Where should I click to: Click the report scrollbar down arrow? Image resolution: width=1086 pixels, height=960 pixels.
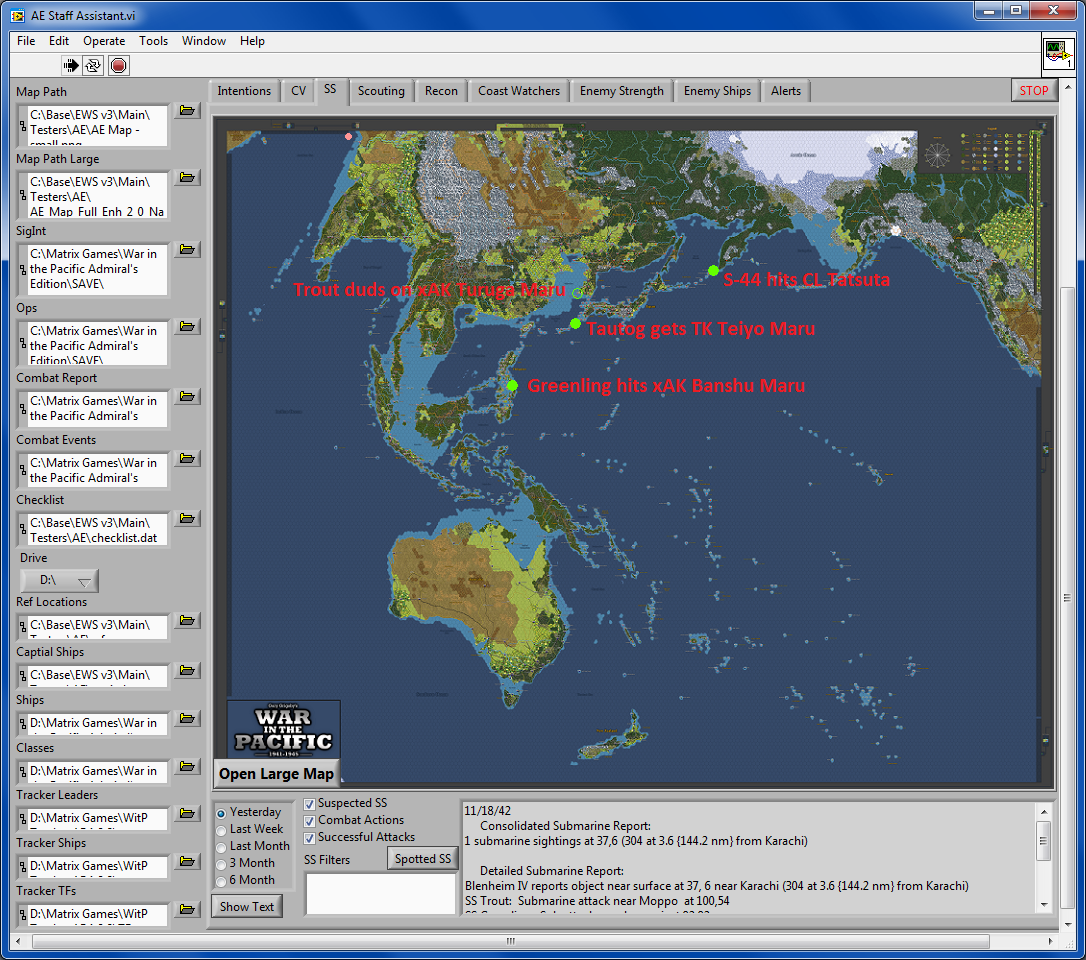[1044, 905]
